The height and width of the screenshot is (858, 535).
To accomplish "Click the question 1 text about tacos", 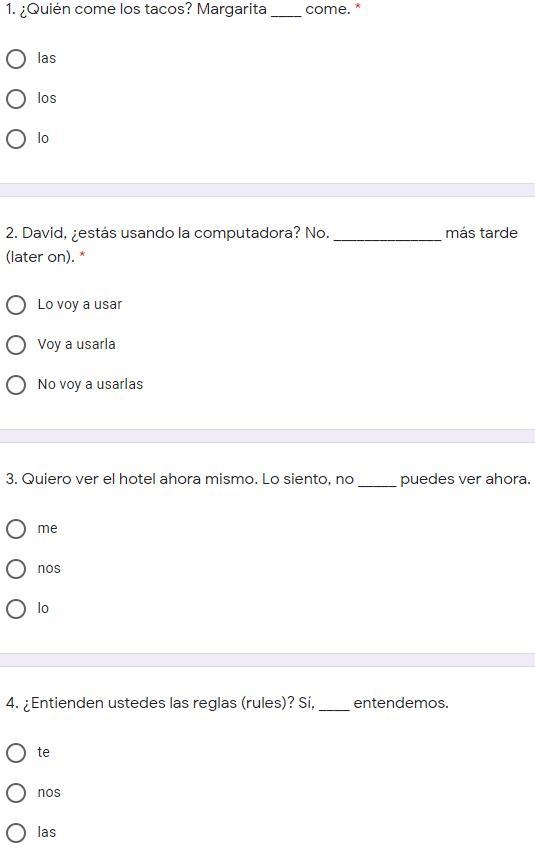I will 178,9.
